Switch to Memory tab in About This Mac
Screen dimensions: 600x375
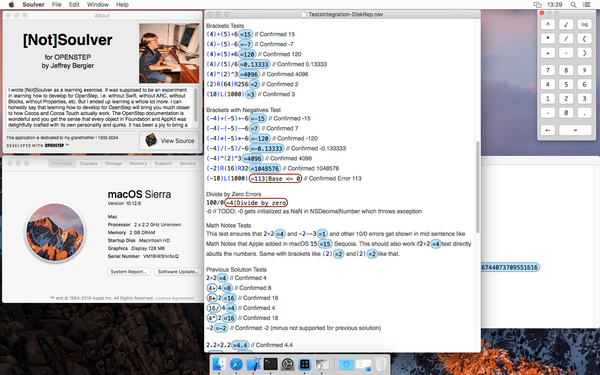click(x=138, y=163)
